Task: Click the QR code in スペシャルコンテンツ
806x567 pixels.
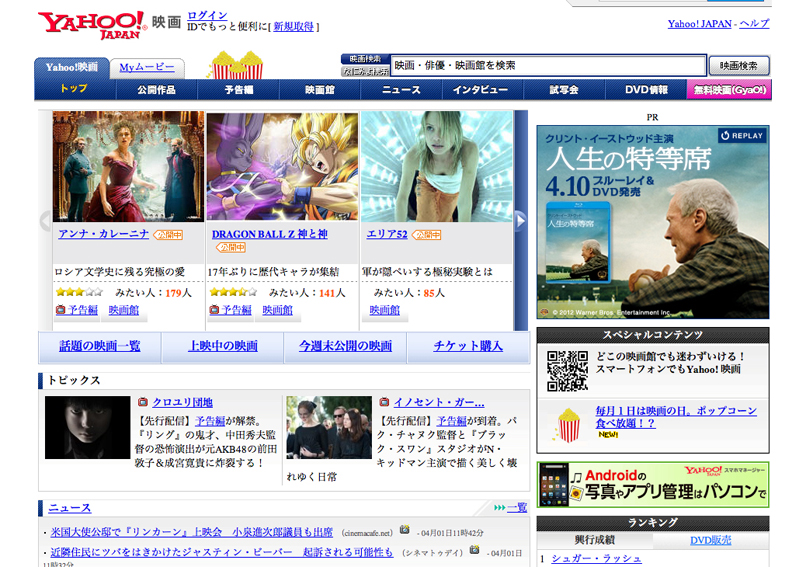Action: click(567, 370)
